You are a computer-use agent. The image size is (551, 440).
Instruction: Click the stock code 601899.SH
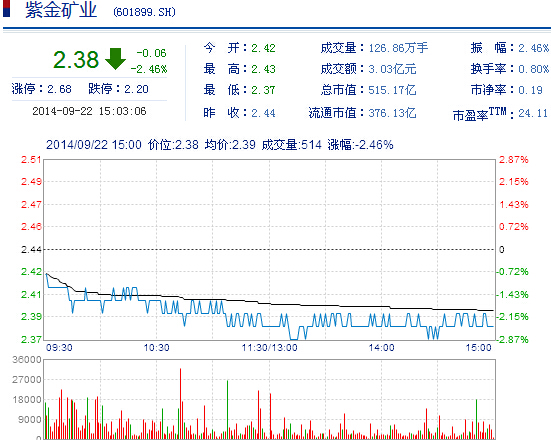click(x=144, y=12)
